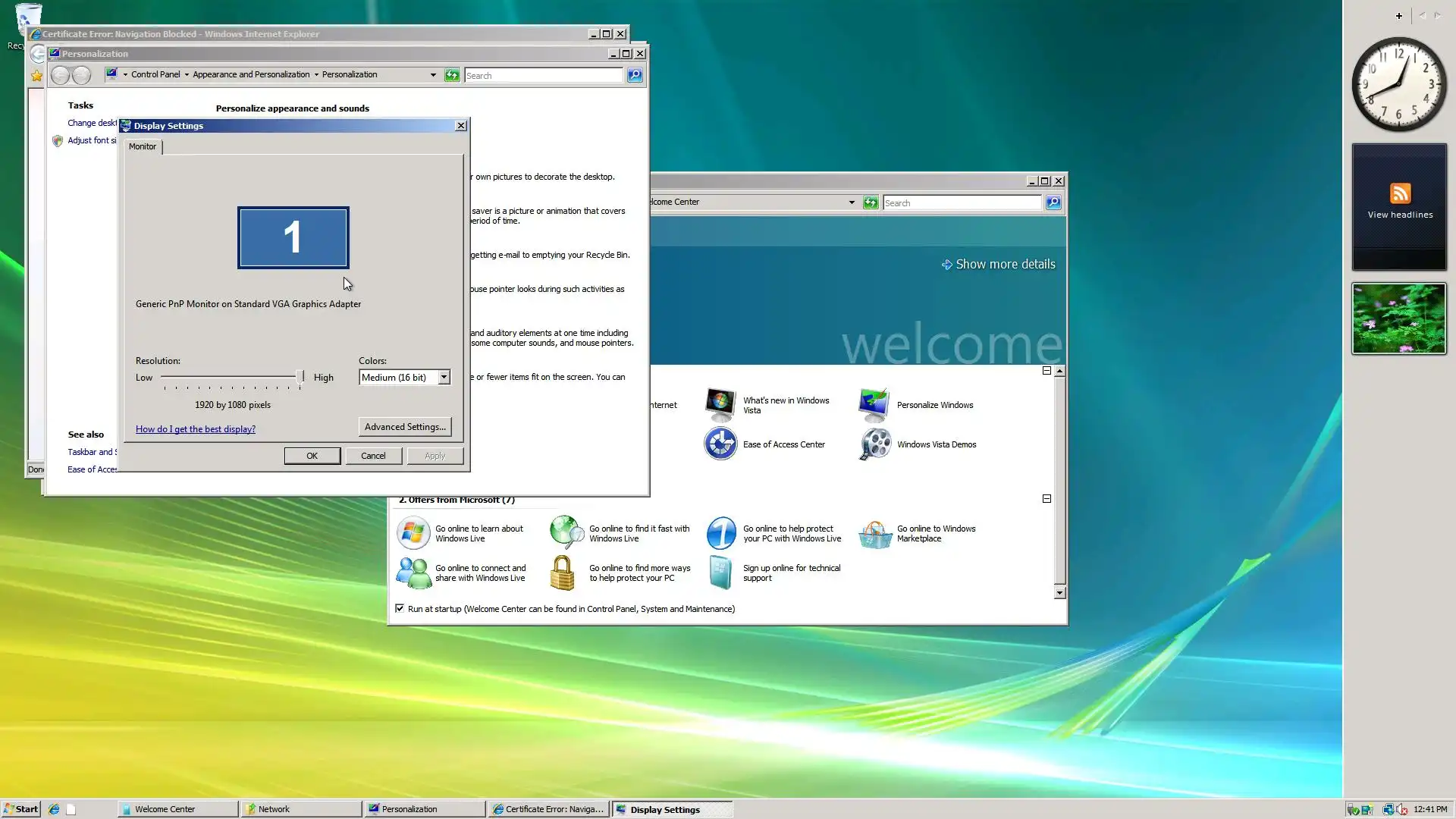Open the 'How do I get the best display?' link
Viewport: 1456px width, 819px height.
(196, 429)
